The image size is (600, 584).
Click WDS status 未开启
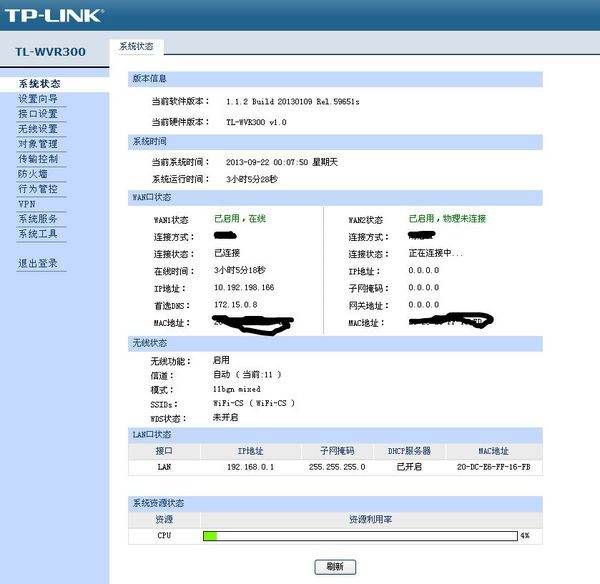point(225,417)
